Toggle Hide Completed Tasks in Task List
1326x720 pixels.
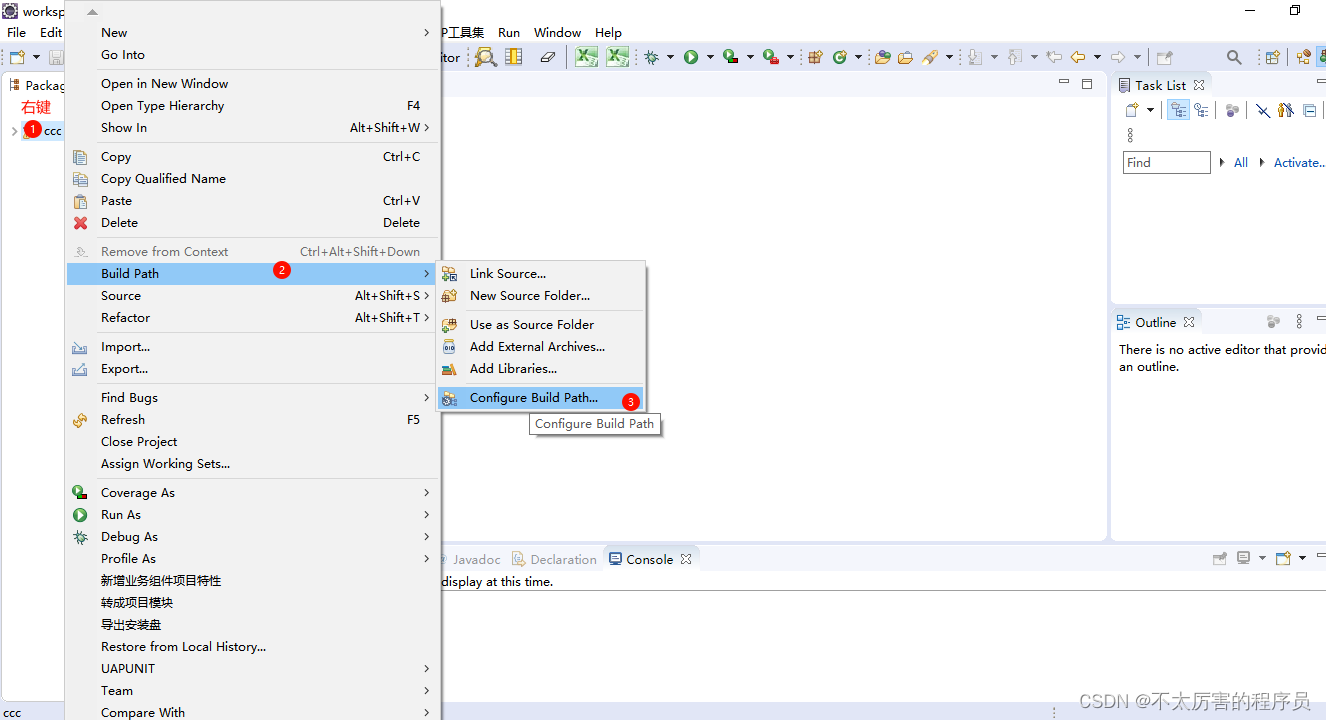tap(1263, 110)
